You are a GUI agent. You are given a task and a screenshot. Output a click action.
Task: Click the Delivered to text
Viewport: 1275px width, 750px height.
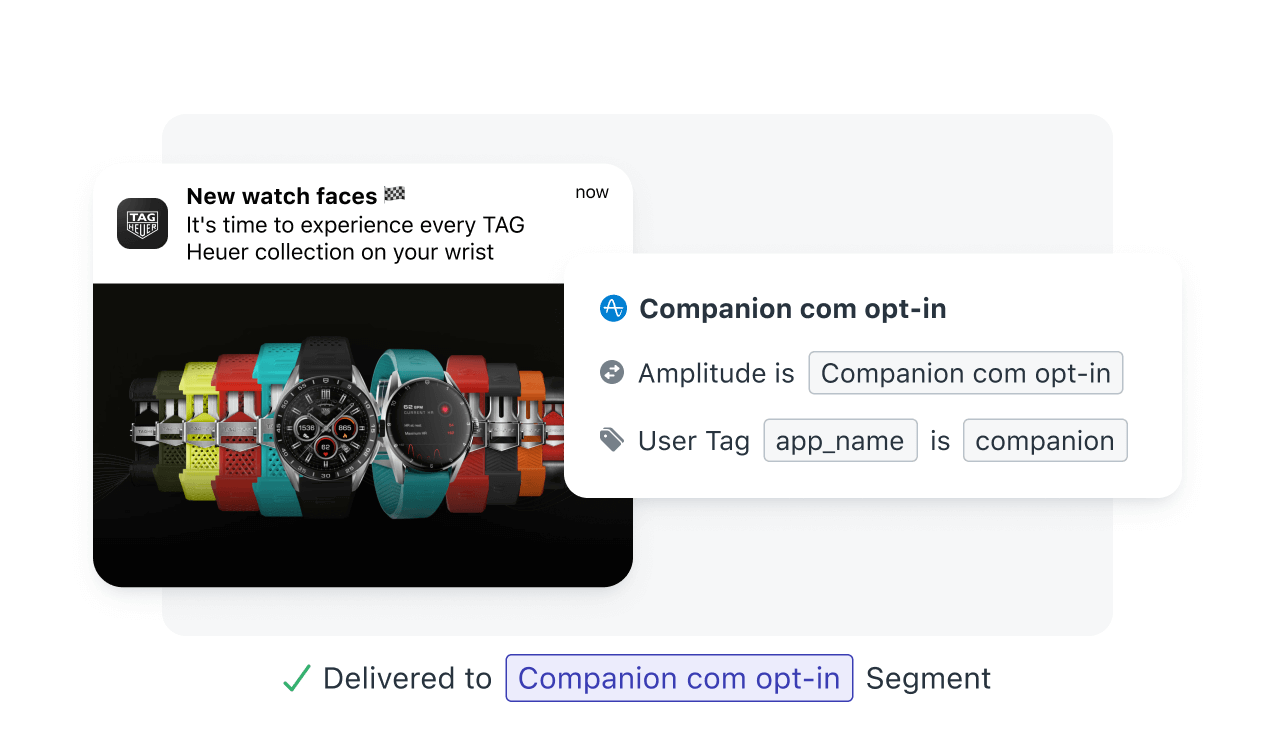[407, 679]
